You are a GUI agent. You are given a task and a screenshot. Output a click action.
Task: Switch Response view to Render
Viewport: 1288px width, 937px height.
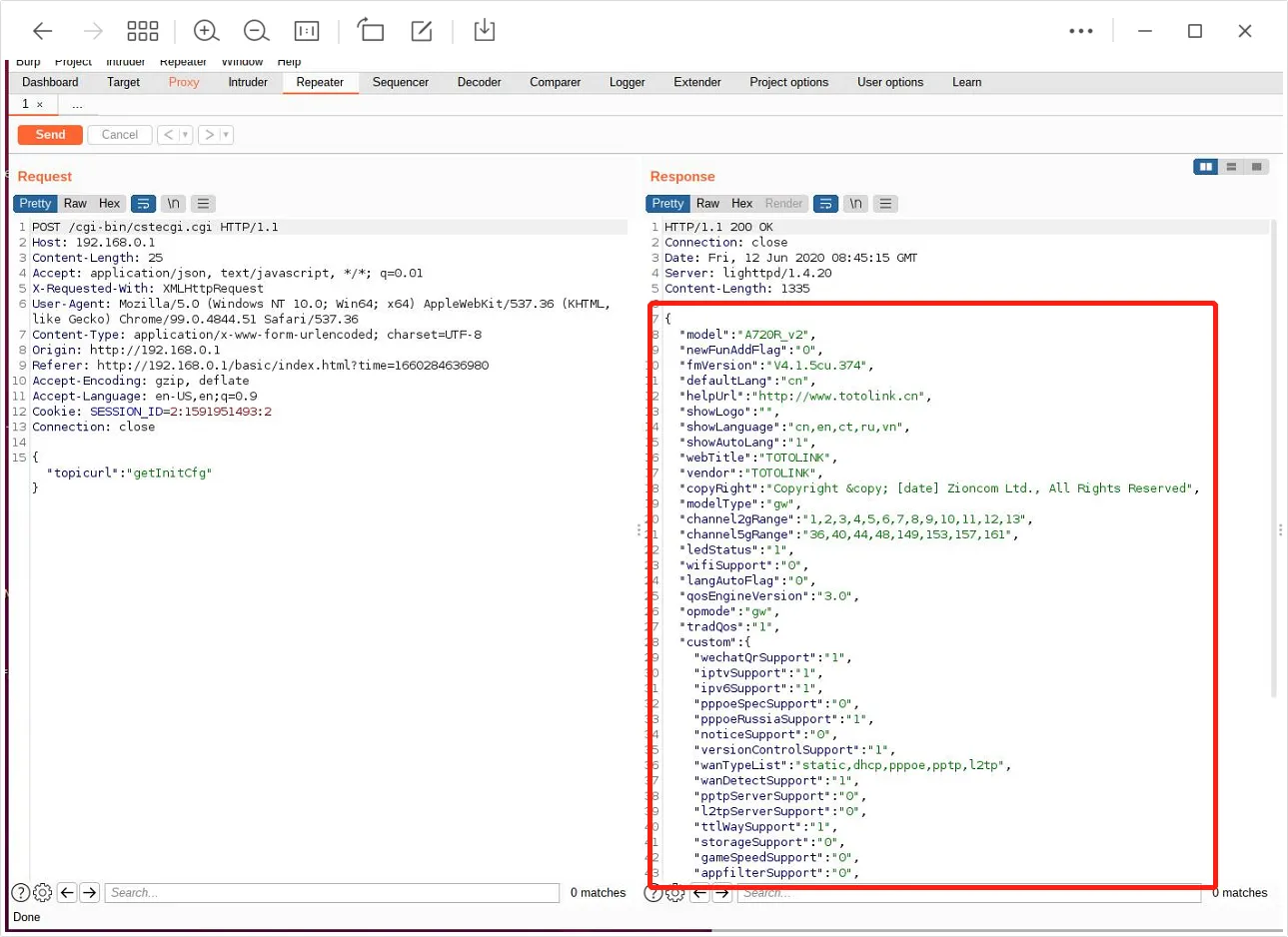(x=783, y=204)
